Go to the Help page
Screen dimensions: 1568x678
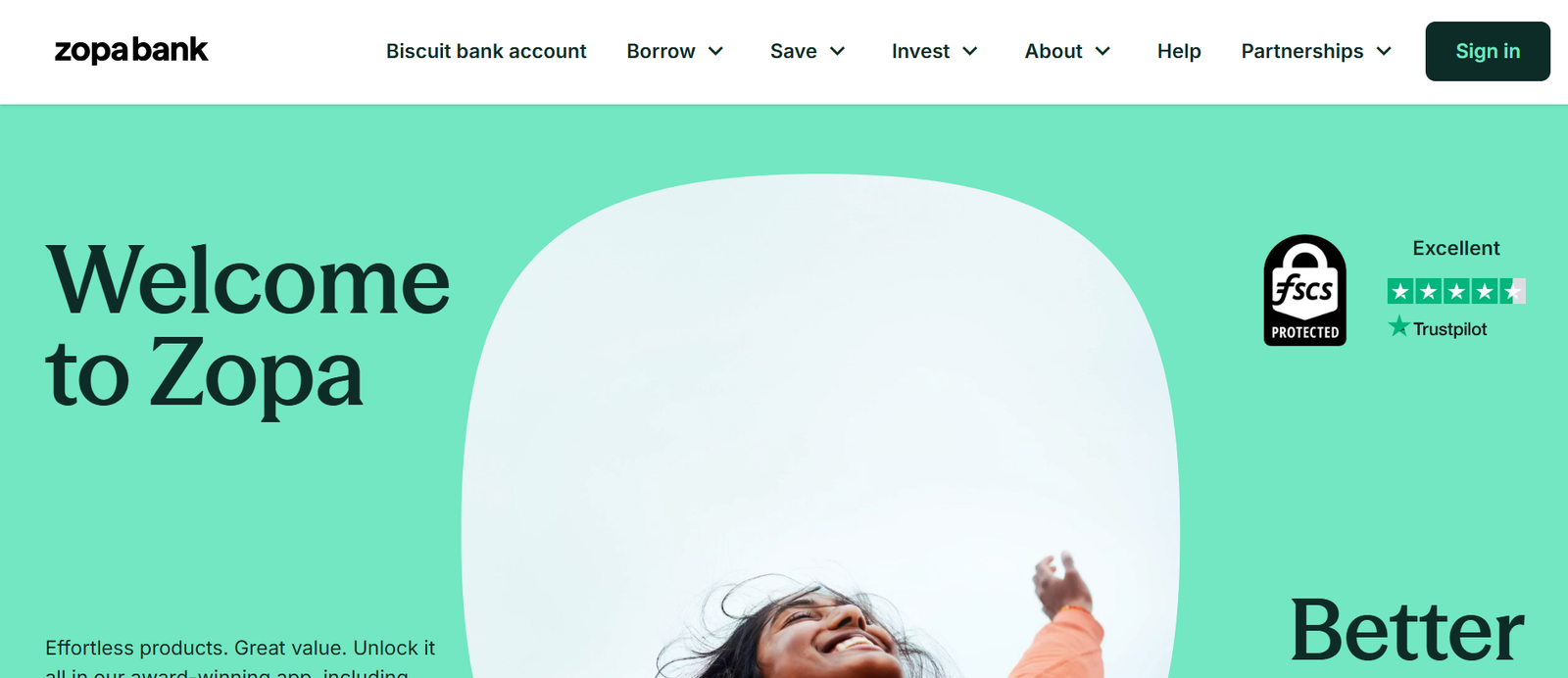pos(1179,51)
